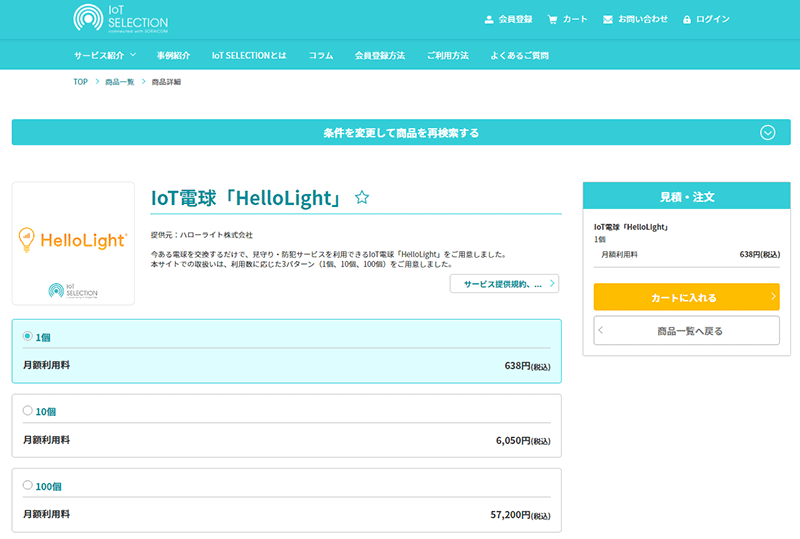Expand the サービス紹介 dropdown menu
The image size is (800, 539).
[105, 55]
